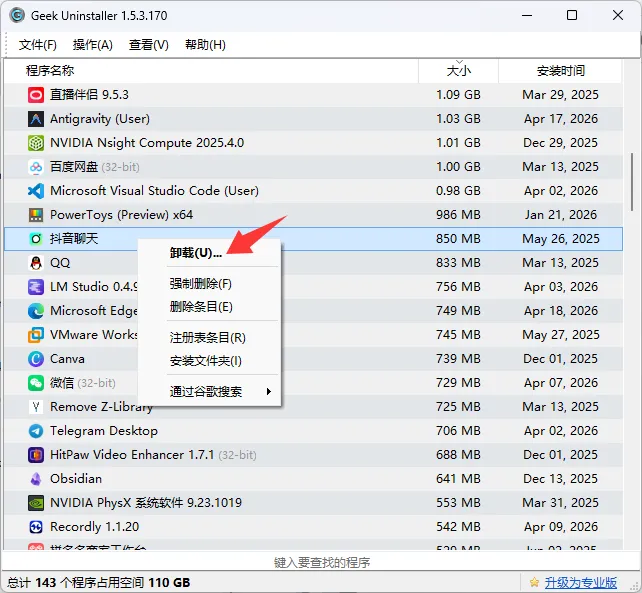This screenshot has height=593, width=642.
Task: Click the vertical scrollbar thumb of the list
Action: pyautogui.click(x=632, y=182)
